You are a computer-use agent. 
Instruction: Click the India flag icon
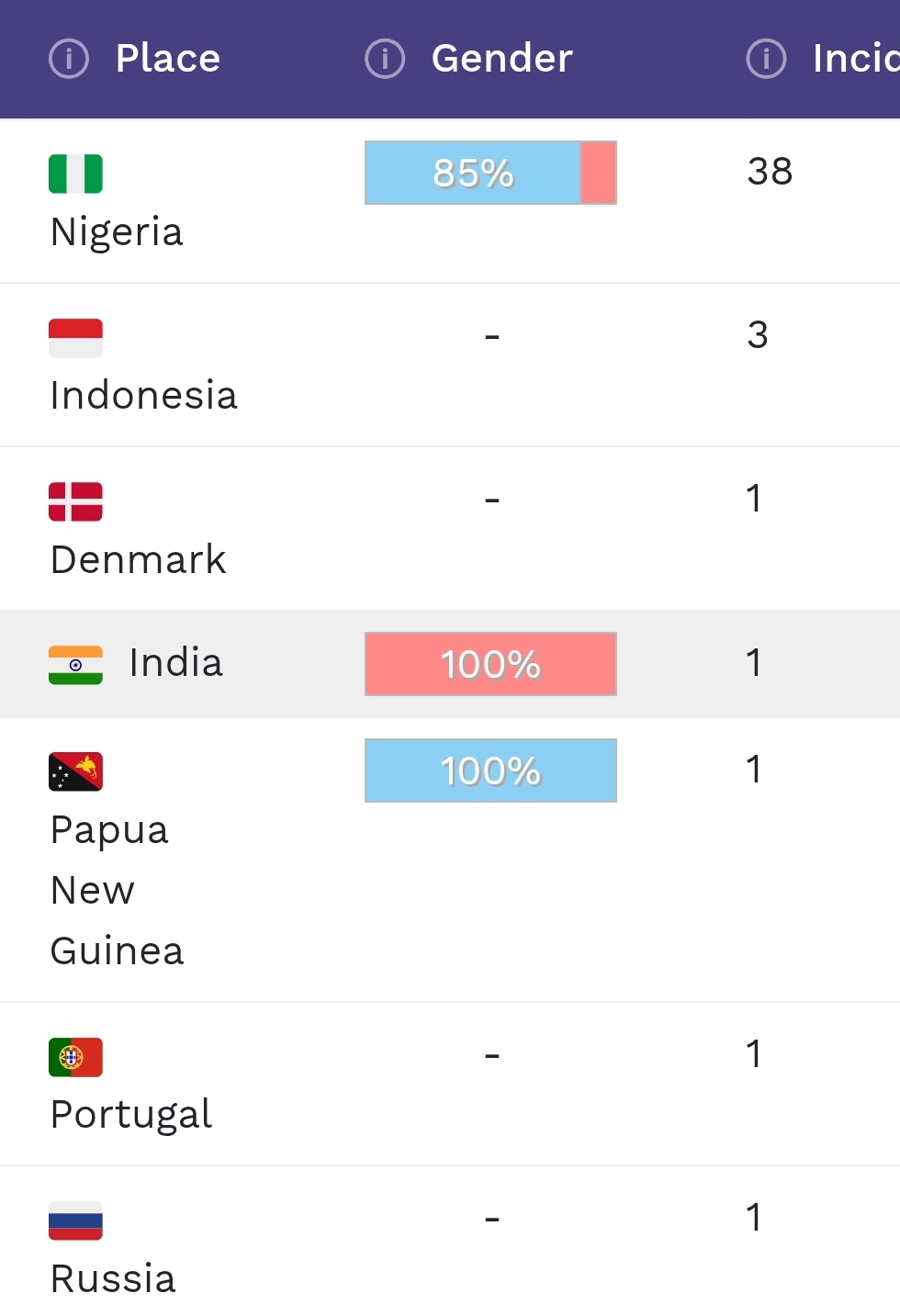75,664
